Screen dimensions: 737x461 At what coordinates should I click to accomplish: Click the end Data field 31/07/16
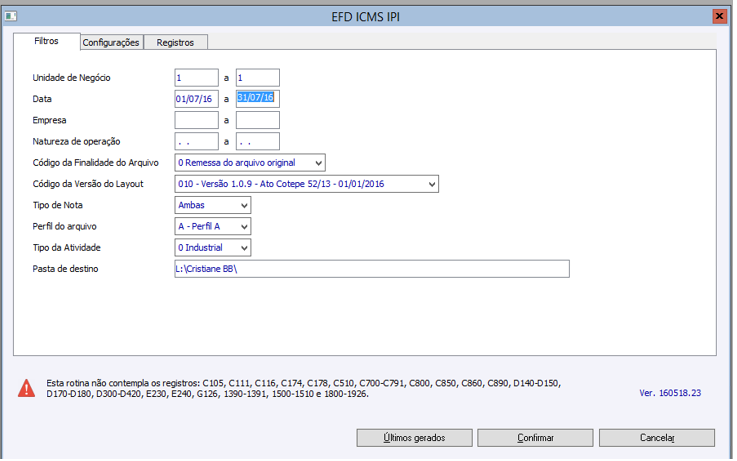point(258,99)
